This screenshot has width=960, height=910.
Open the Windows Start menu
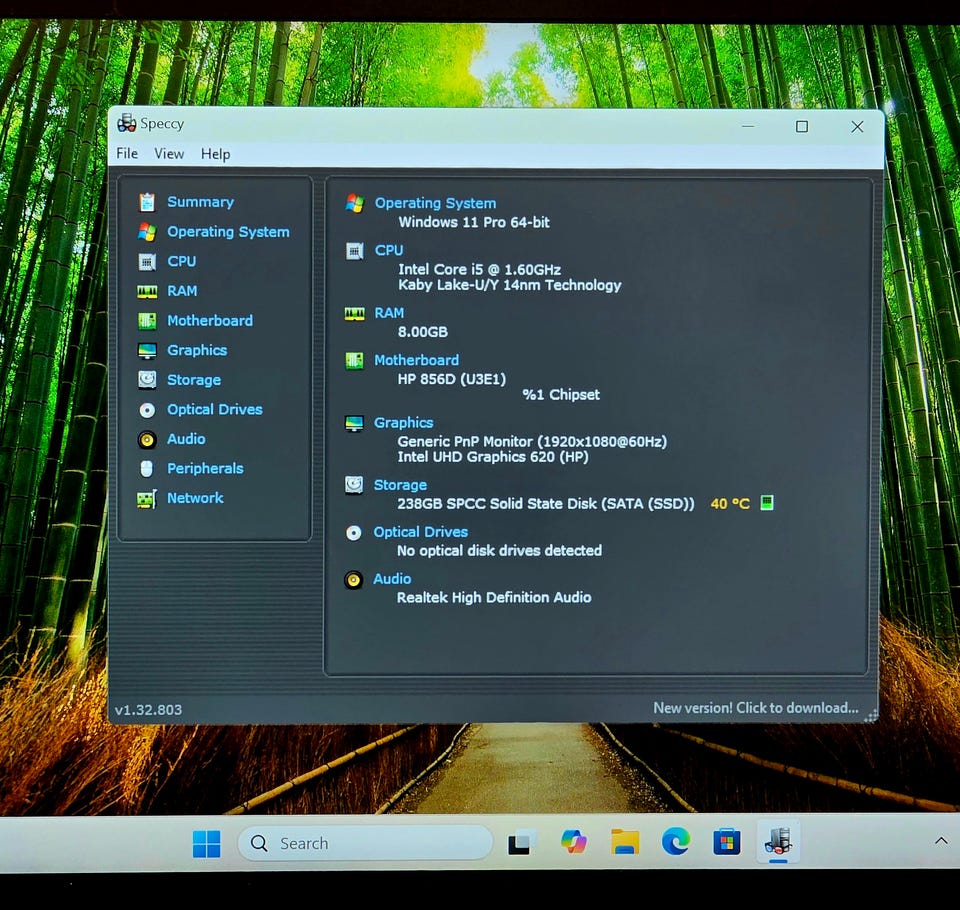click(x=207, y=844)
